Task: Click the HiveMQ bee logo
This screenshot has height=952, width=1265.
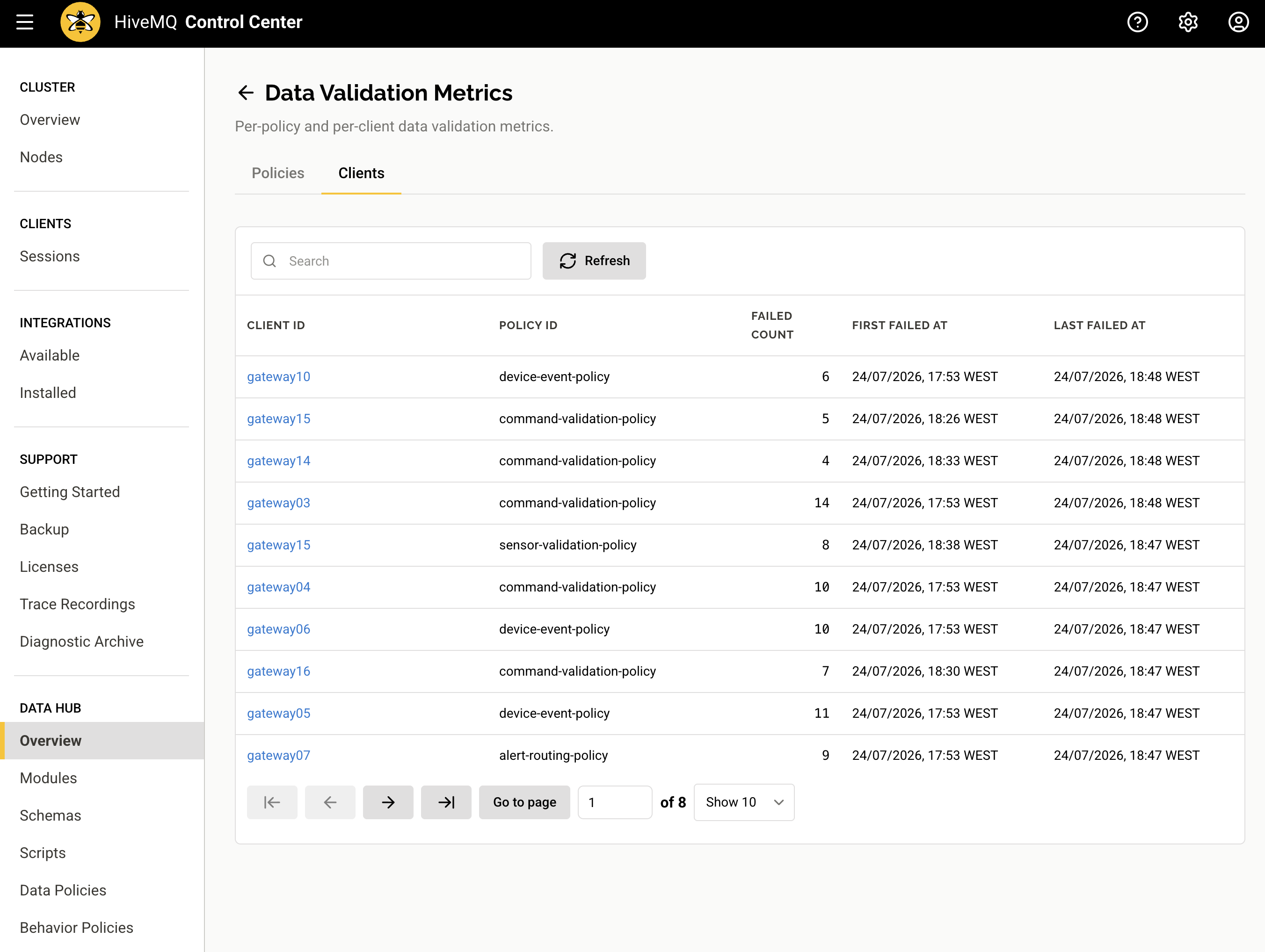Action: pos(80,22)
